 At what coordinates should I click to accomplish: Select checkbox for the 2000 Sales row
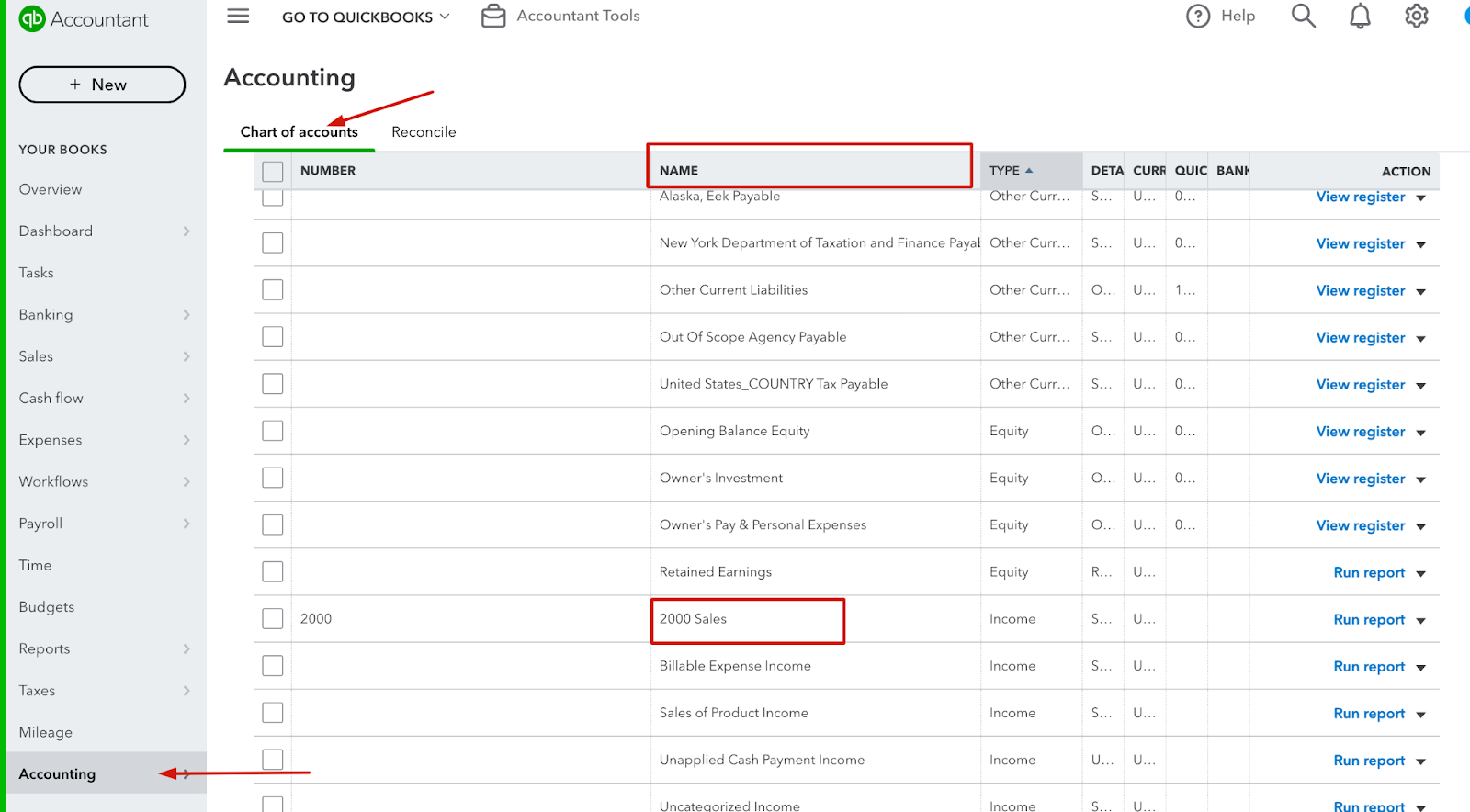[x=273, y=618]
